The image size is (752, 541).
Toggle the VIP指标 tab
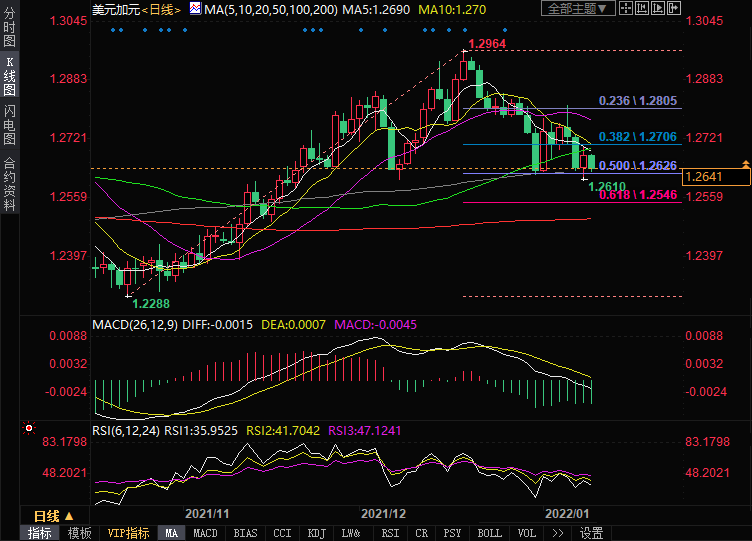tap(128, 533)
